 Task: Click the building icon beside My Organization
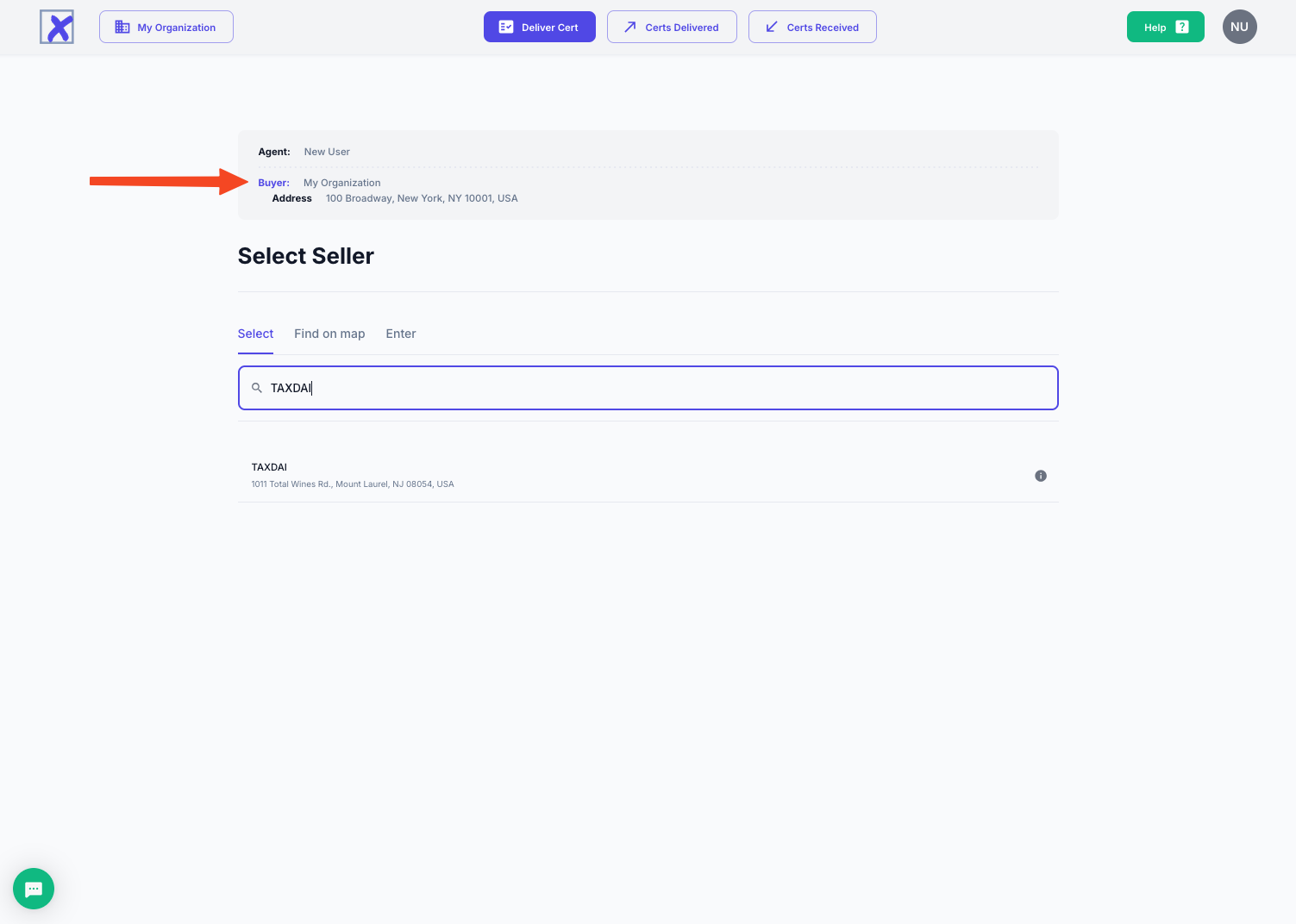[122, 27]
